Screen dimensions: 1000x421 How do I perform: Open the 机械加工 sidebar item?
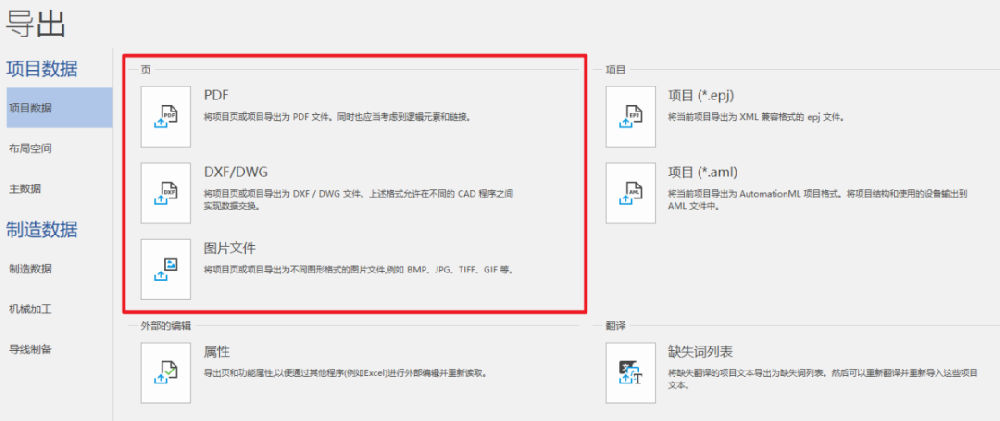(30, 309)
